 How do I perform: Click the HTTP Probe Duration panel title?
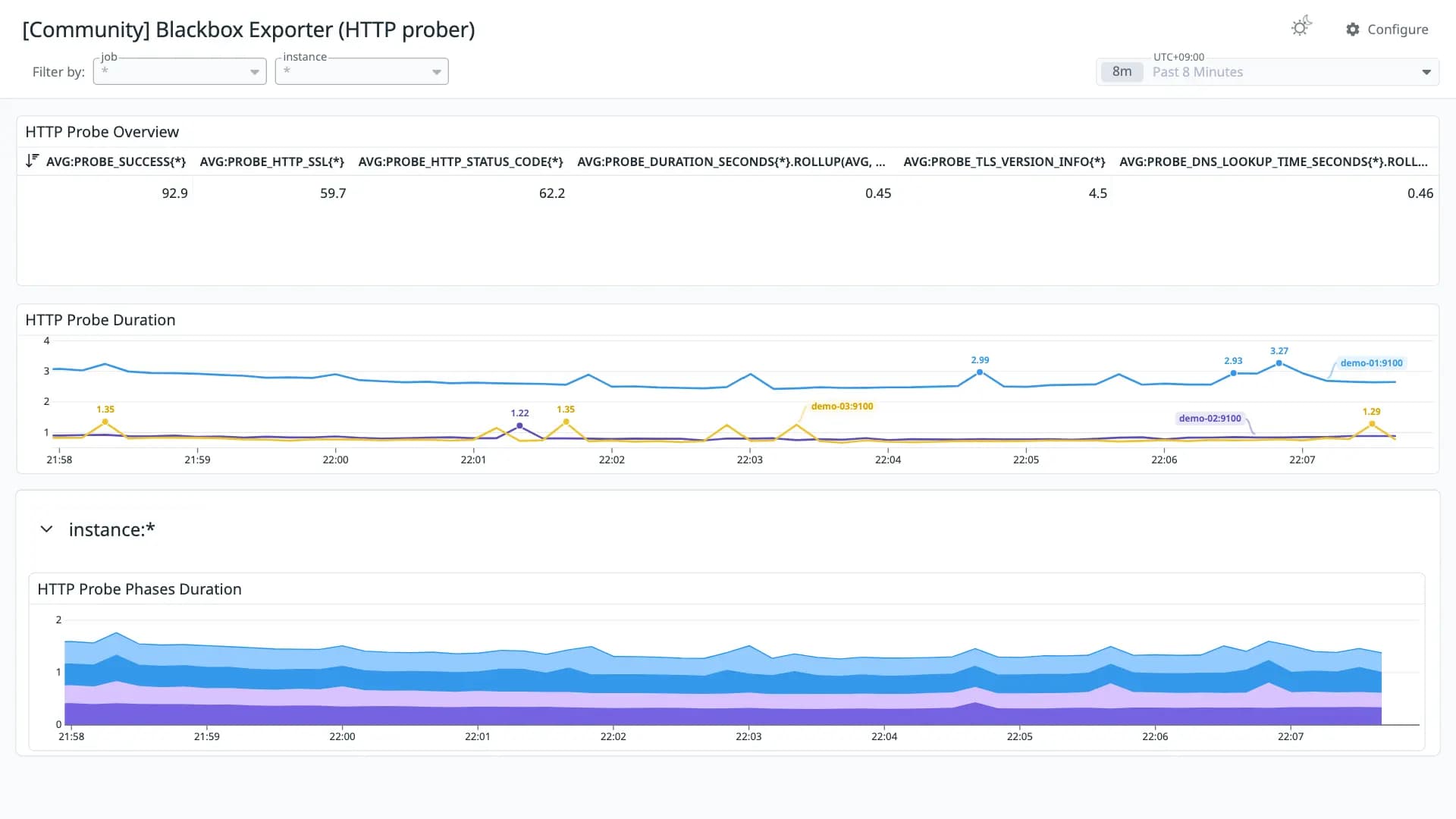[x=100, y=320]
